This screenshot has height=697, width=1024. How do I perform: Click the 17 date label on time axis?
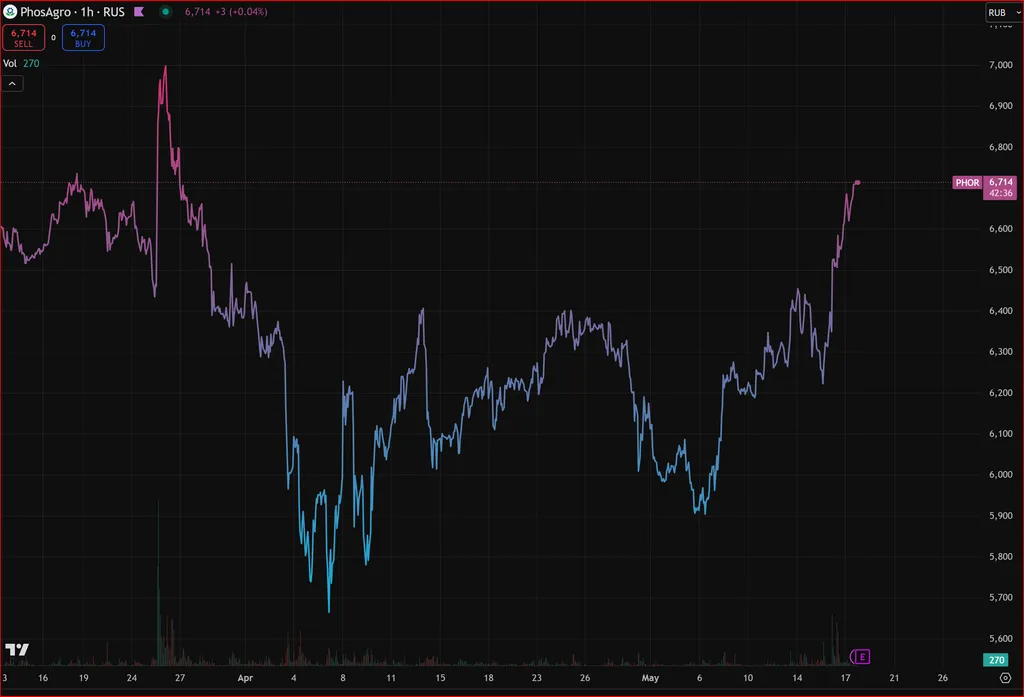(846, 678)
